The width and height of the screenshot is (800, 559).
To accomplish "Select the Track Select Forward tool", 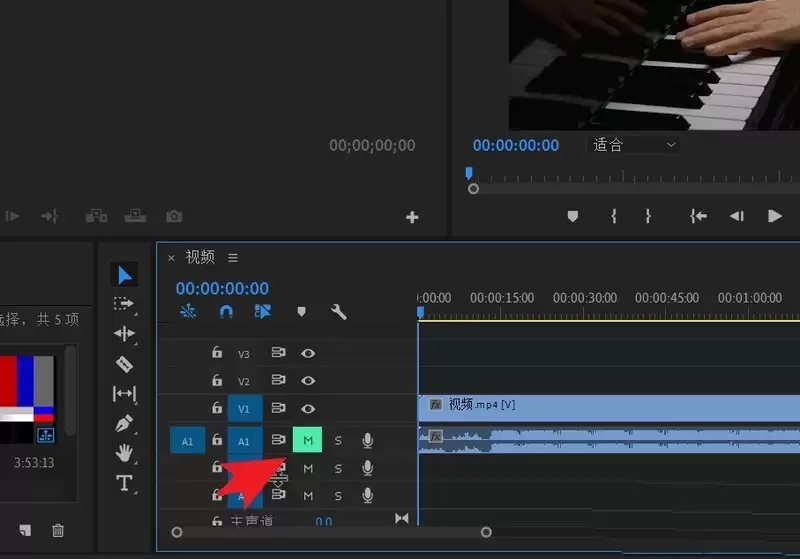I will pos(124,303).
